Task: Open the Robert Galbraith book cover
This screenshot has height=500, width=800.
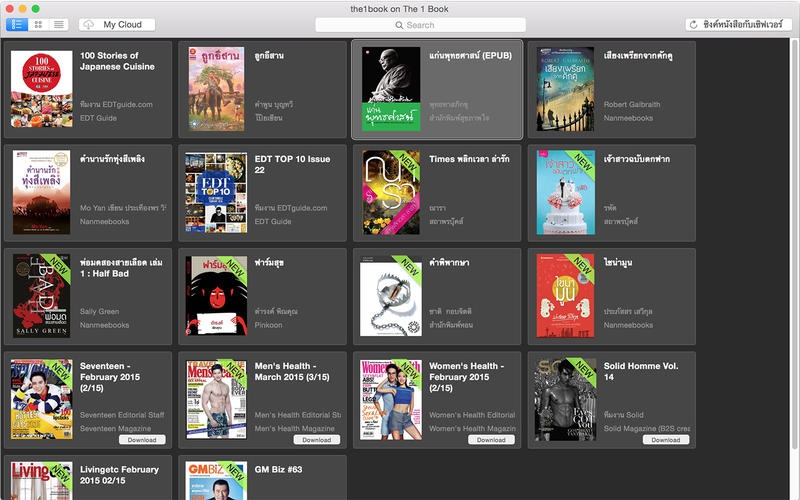Action: pos(565,89)
